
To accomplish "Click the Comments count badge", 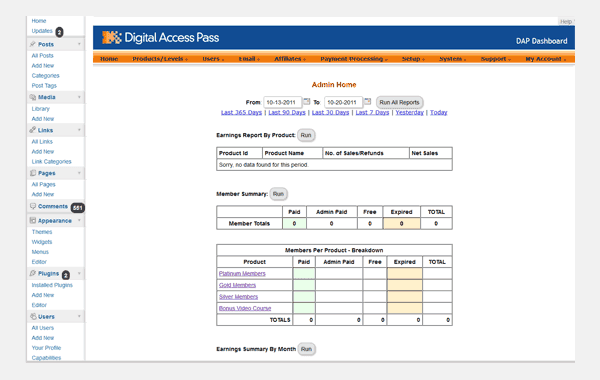I will point(78,207).
